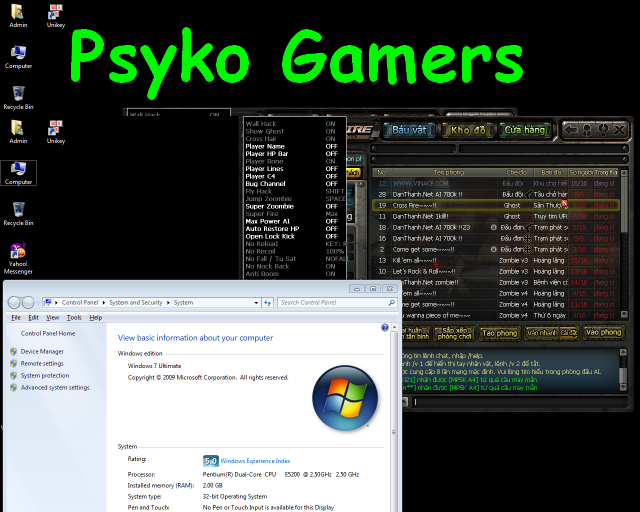Click the shield icon beside Remote settings

[x=13, y=363]
